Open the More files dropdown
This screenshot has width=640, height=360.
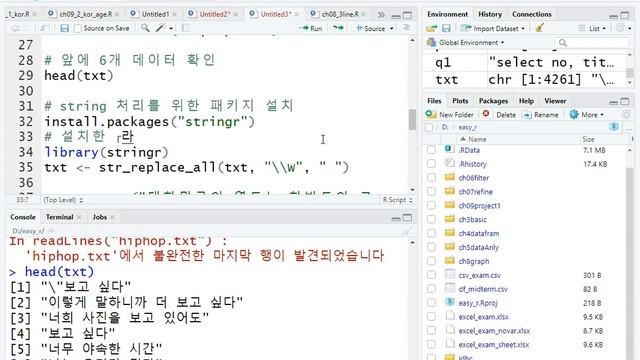586,115
